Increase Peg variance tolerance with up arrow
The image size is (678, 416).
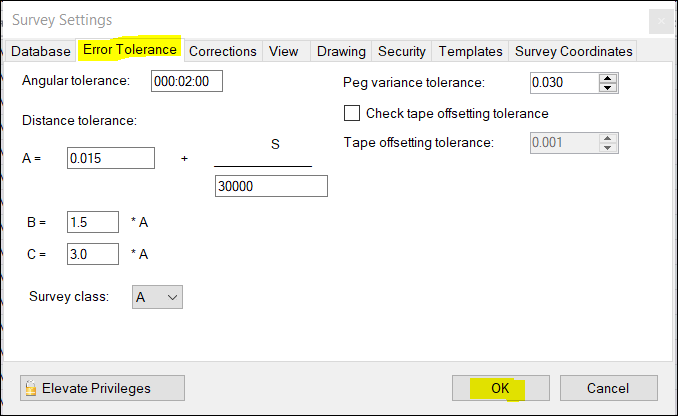point(608,78)
